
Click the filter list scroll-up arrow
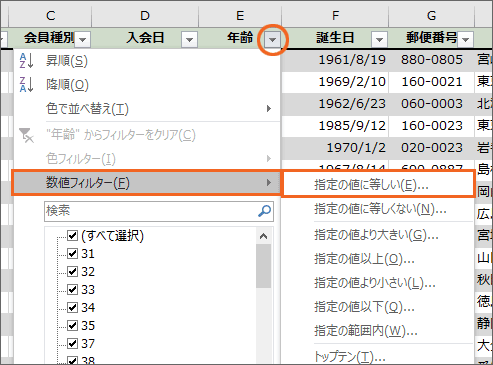[x=263, y=236]
